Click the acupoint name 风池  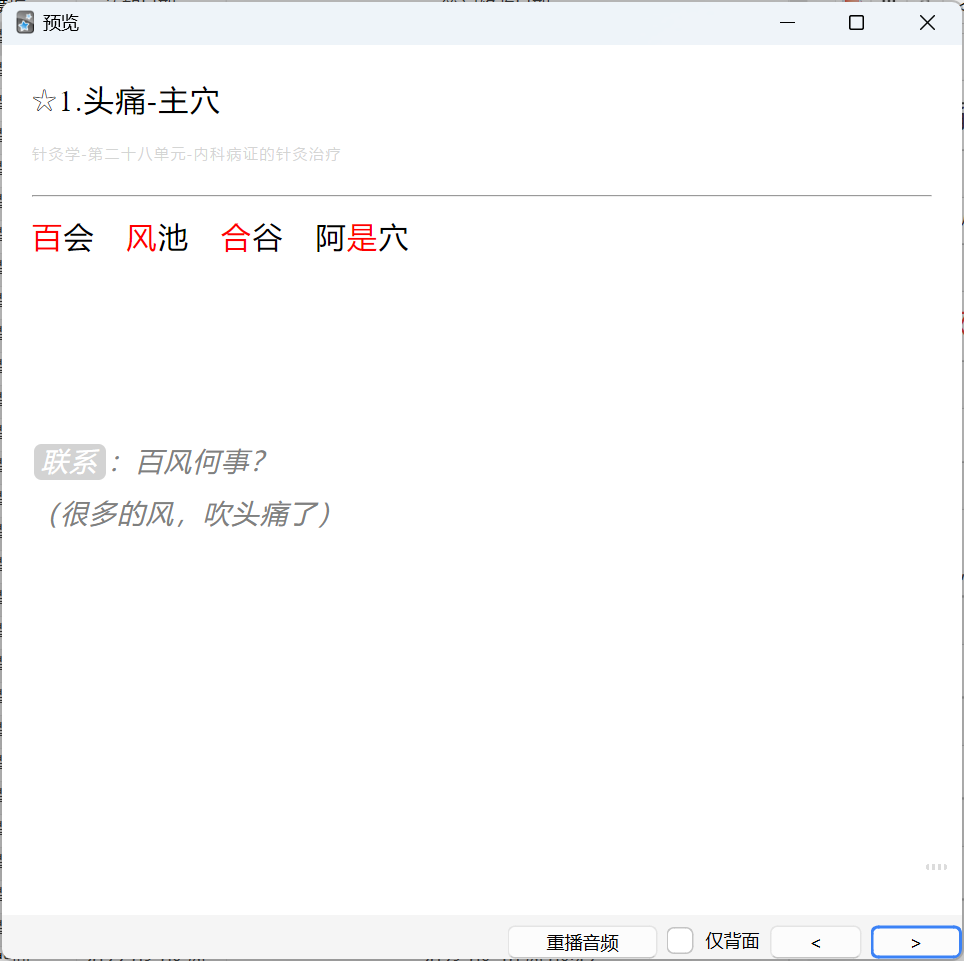[x=157, y=238]
